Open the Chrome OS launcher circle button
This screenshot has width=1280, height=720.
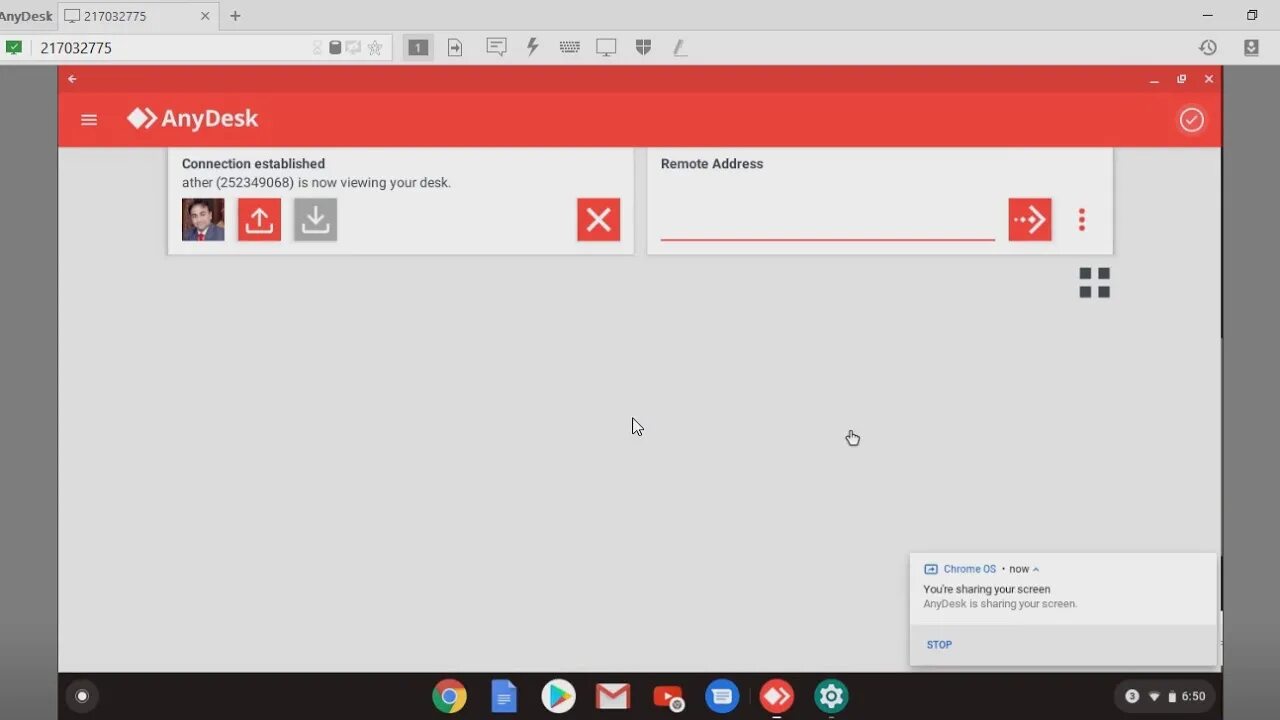click(x=82, y=696)
